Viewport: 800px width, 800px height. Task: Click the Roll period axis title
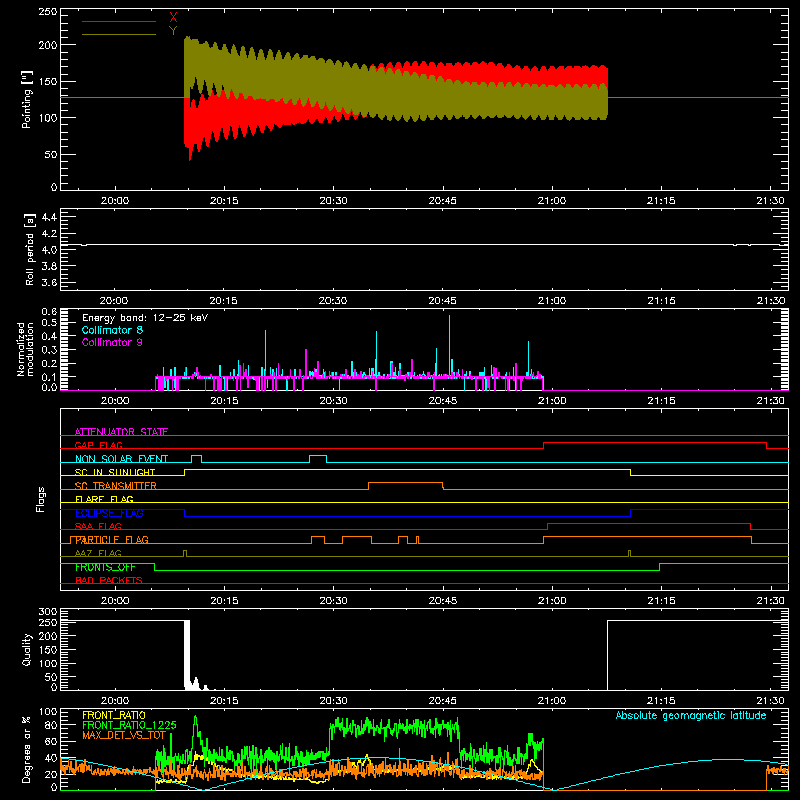(x=30, y=249)
